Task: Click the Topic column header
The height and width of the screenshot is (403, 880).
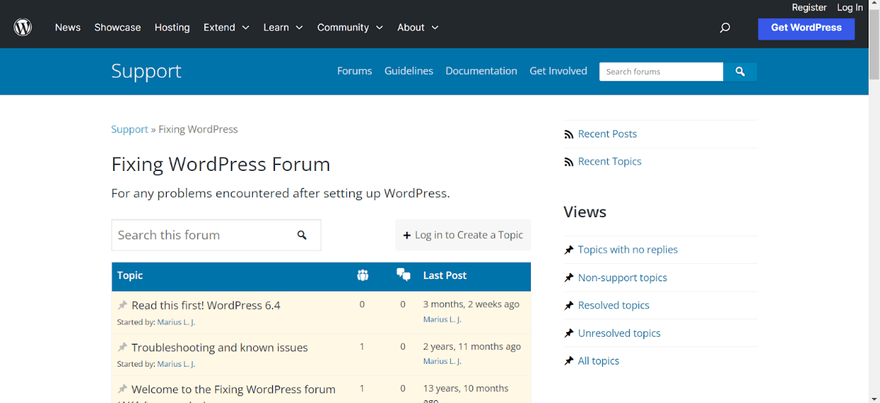Action: point(130,276)
